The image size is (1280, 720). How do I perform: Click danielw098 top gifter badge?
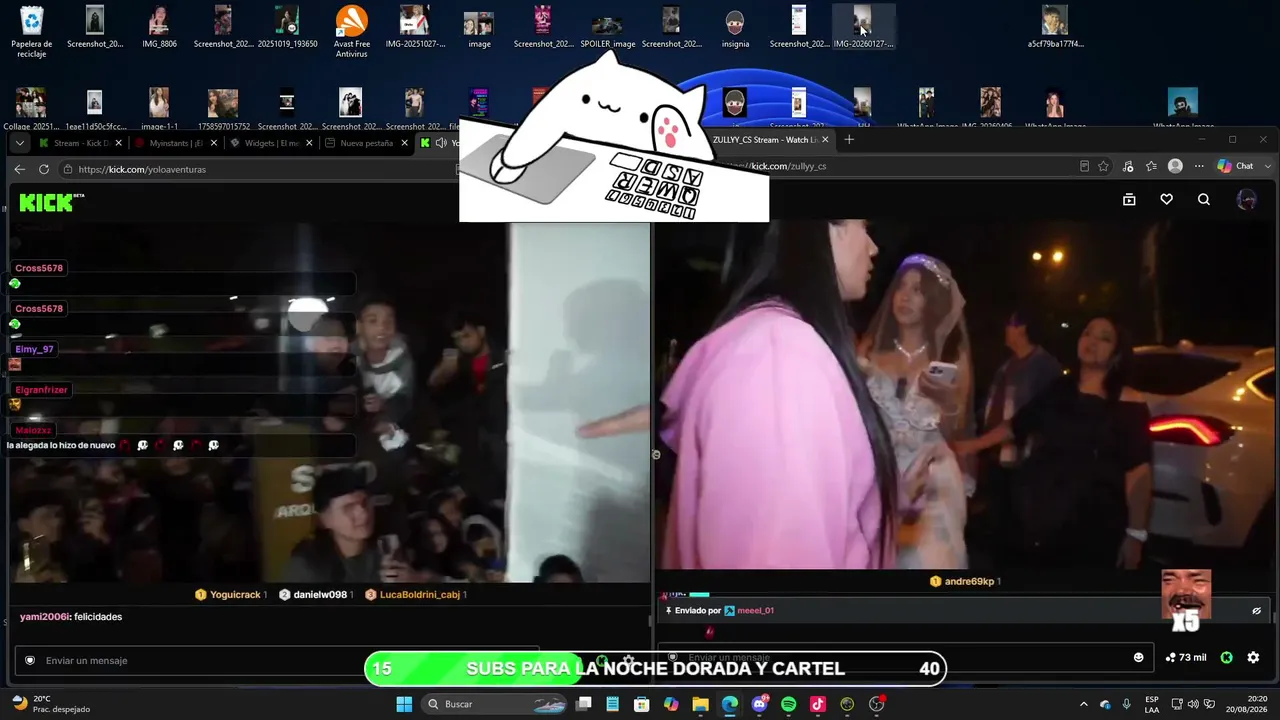[314, 595]
